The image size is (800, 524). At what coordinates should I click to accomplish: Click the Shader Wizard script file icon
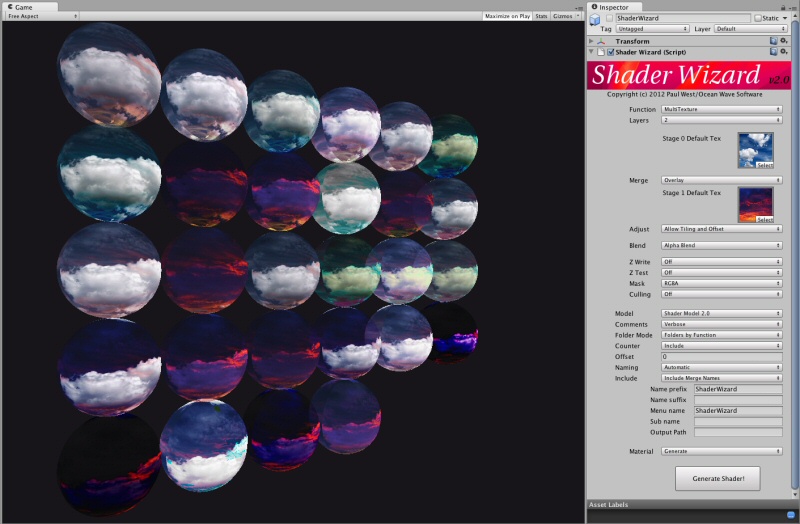coord(601,52)
